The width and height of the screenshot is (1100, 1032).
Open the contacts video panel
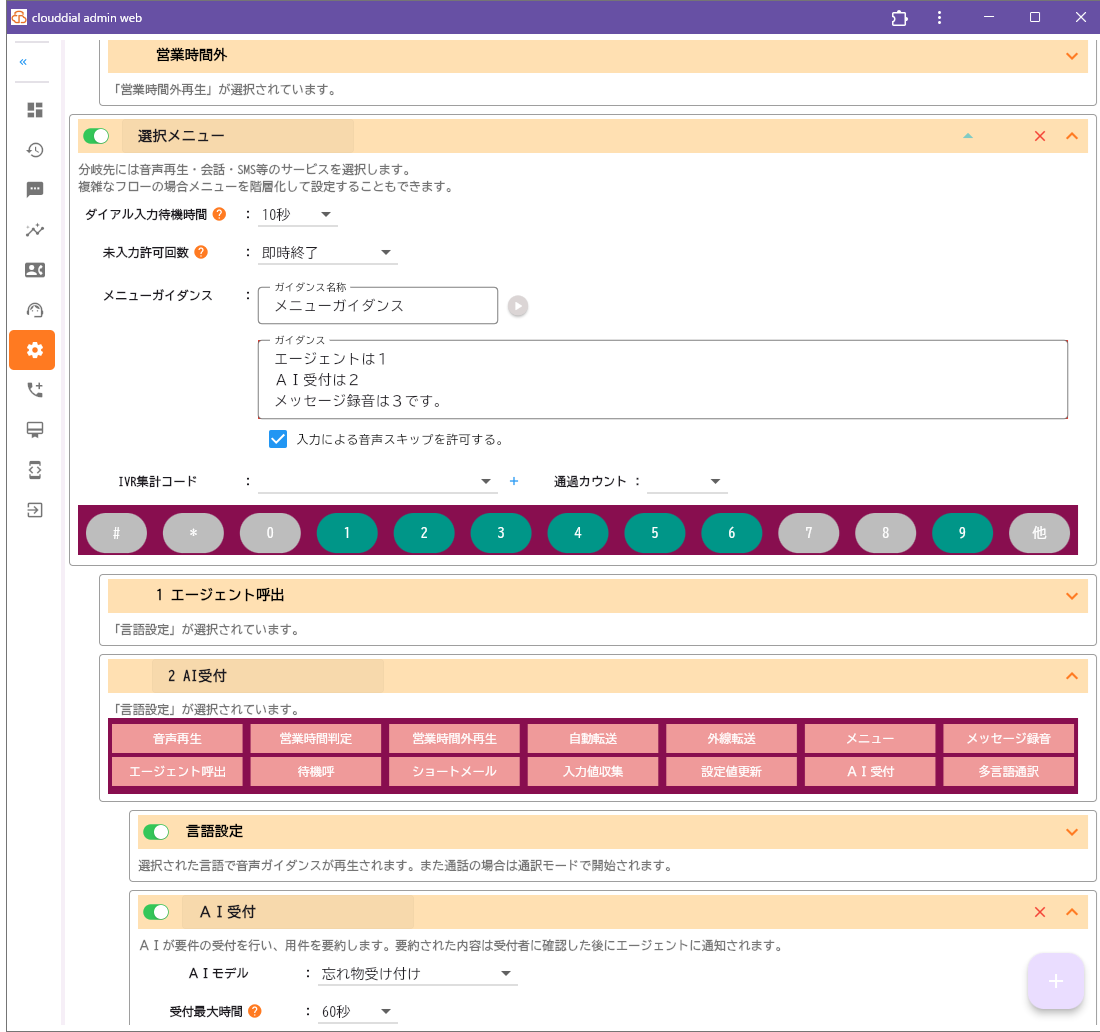coord(33,270)
